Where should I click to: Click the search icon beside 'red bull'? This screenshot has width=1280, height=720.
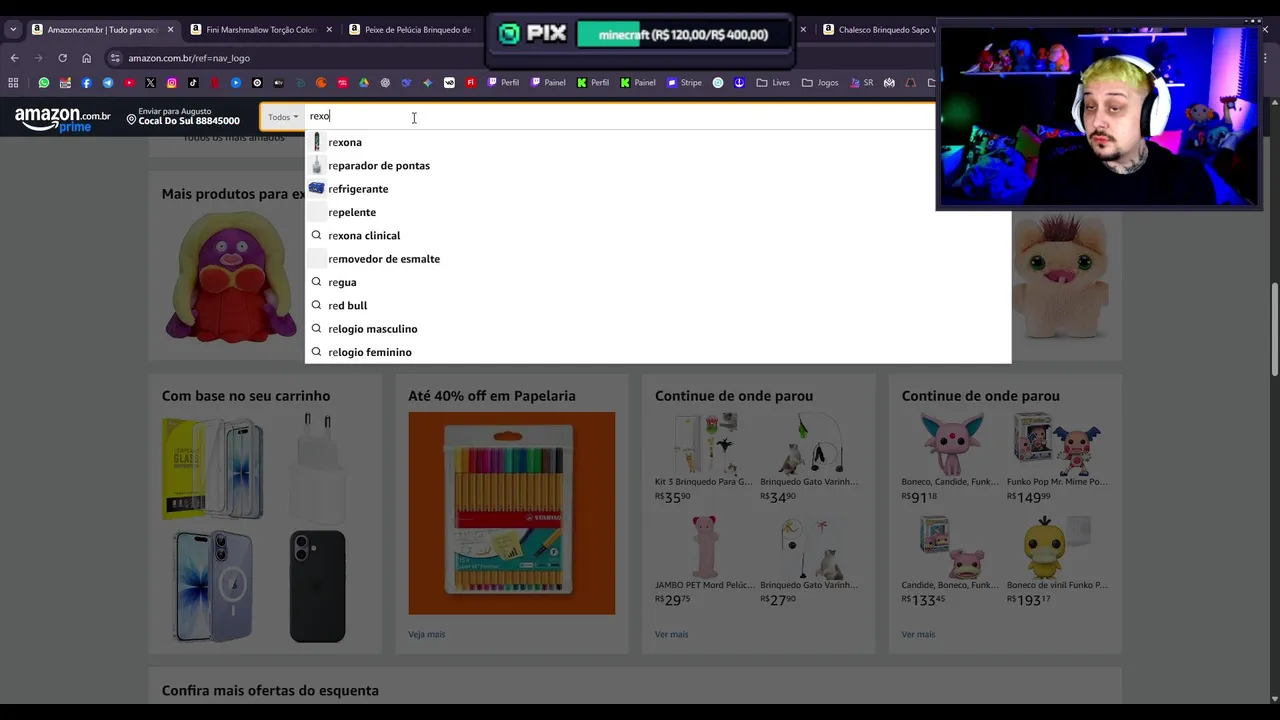tap(316, 305)
